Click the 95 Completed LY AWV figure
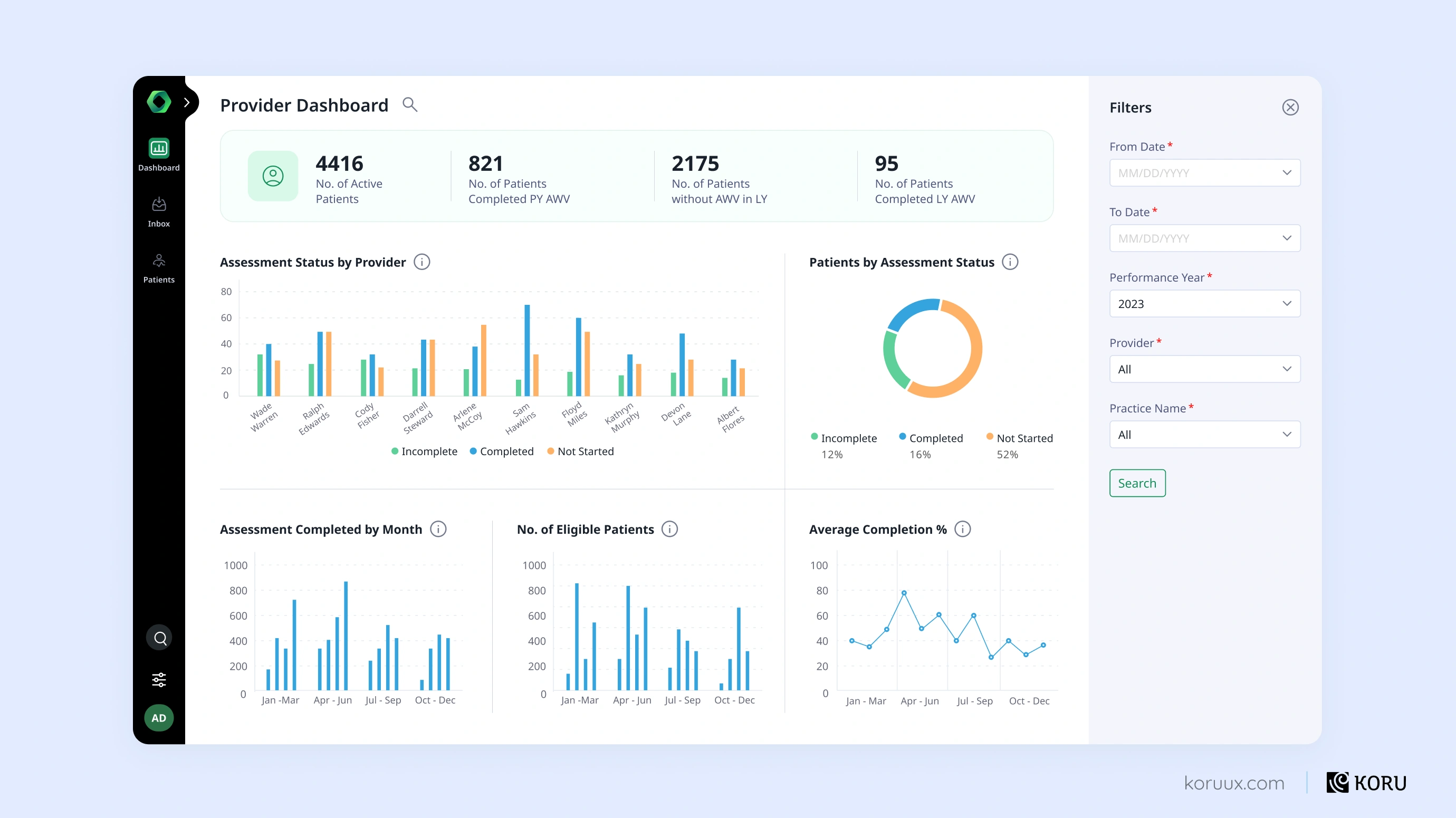1456x818 pixels. coord(887,164)
